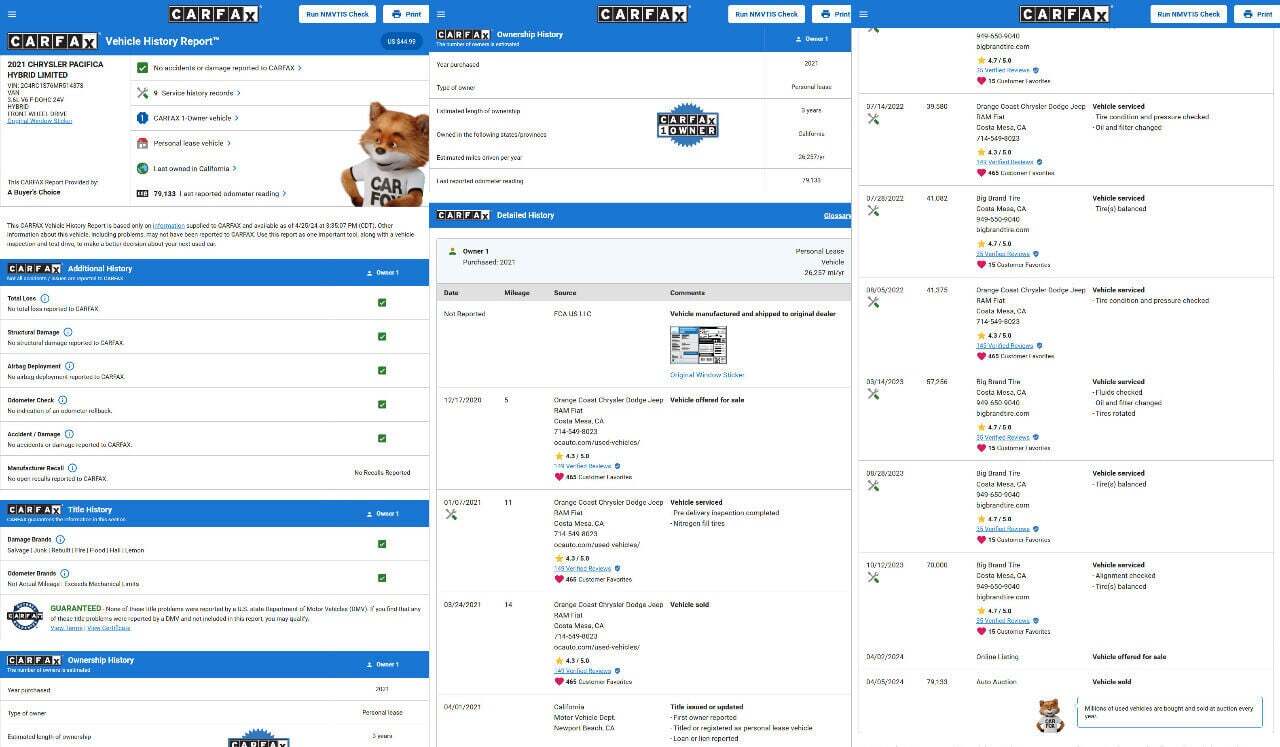Click the green check for Airbag Deployment
Viewport: 1280px width, 747px height.
(x=382, y=370)
